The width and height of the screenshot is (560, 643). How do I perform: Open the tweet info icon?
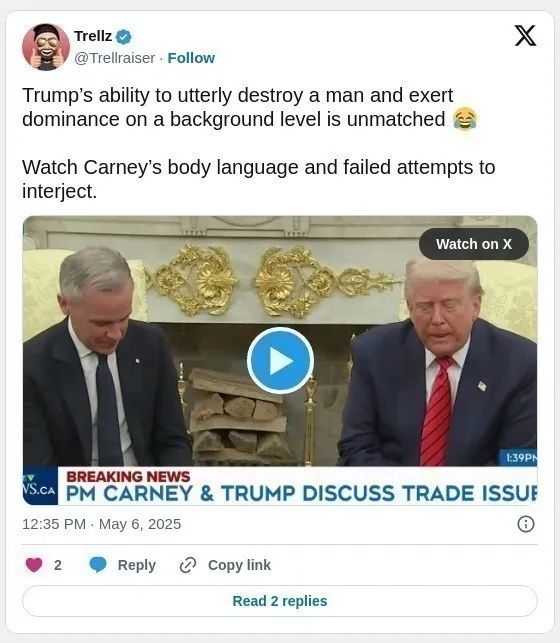pos(526,524)
